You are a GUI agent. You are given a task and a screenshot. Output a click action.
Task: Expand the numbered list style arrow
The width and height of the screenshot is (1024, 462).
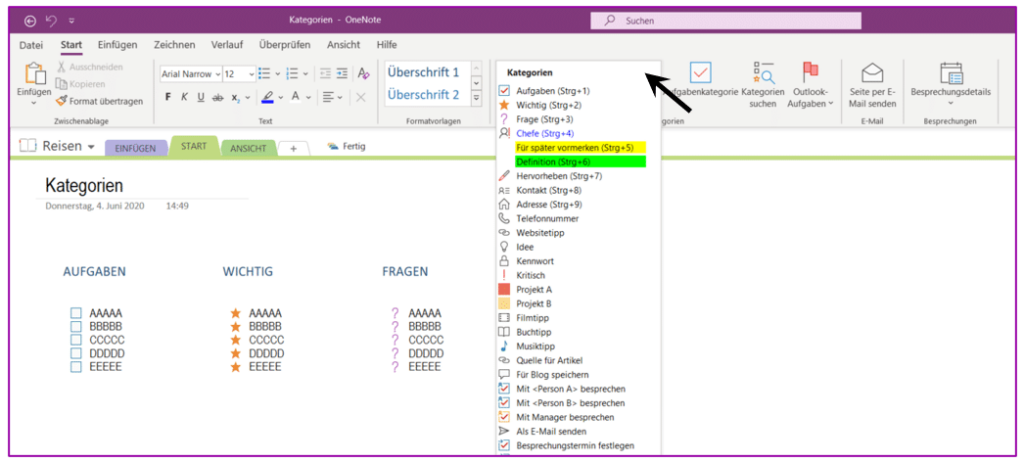(x=306, y=74)
